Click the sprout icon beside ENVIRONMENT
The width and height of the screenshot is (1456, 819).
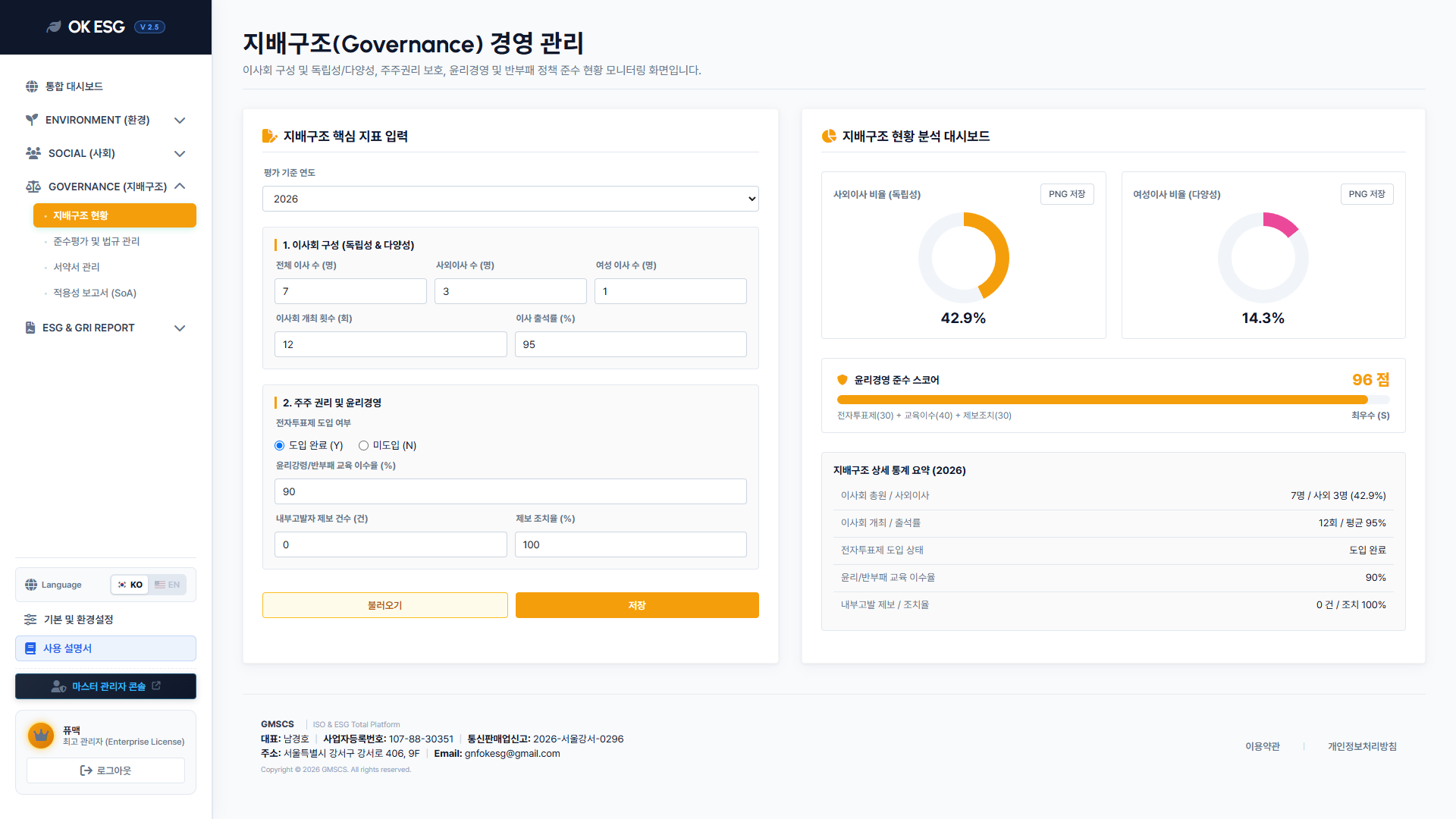pos(32,120)
